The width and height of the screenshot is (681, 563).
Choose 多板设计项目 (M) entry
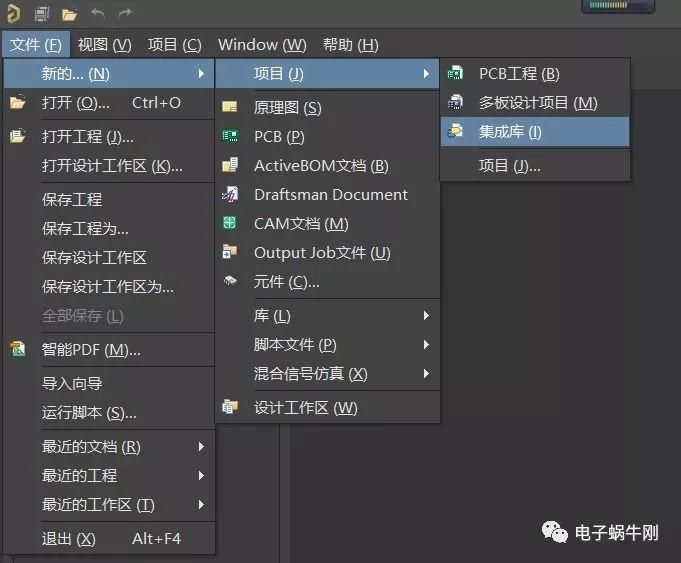pyautogui.click(x=535, y=103)
